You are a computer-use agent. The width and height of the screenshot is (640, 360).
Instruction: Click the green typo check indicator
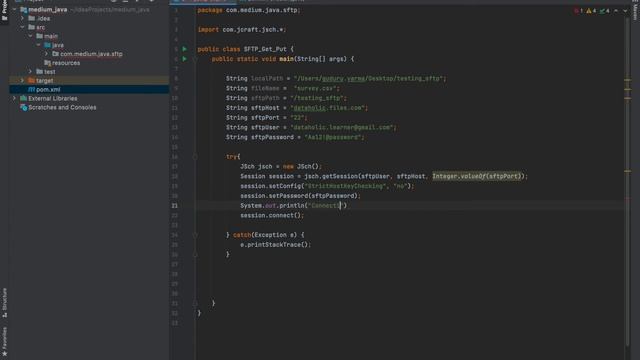point(604,11)
